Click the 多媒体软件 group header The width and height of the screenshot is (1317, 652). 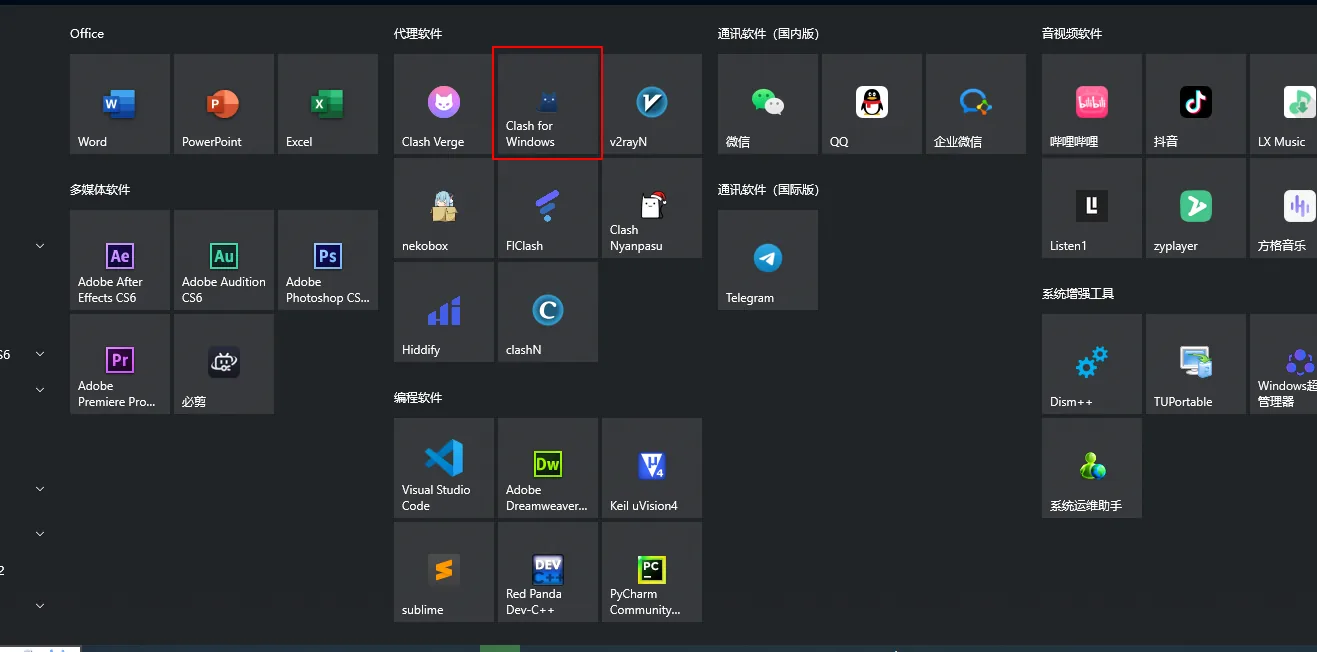point(100,190)
